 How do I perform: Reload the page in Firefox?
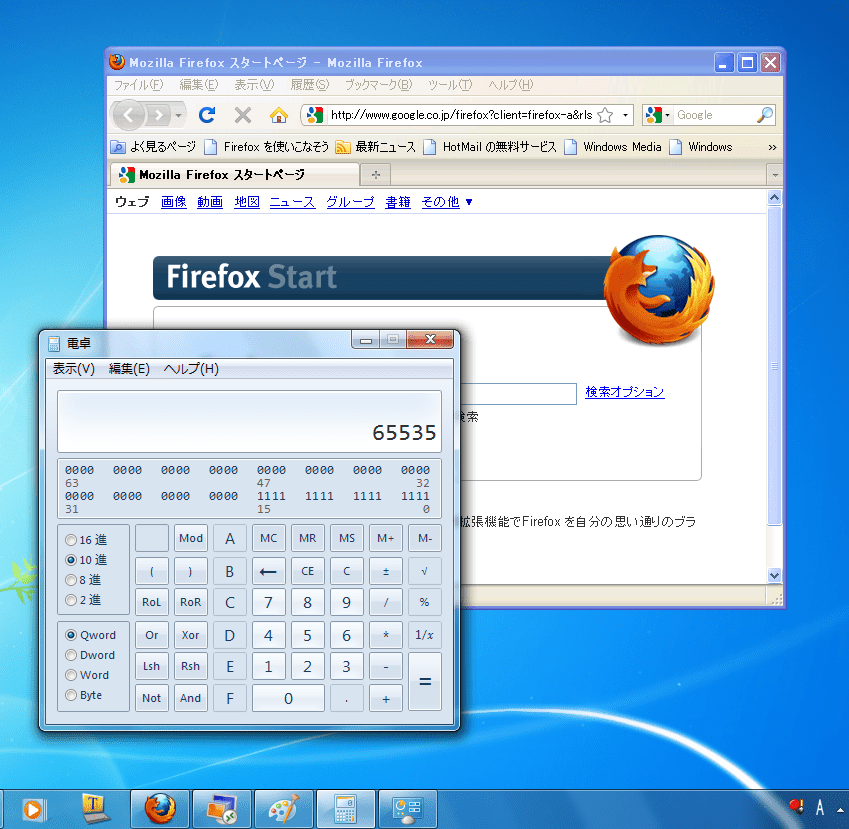[207, 115]
